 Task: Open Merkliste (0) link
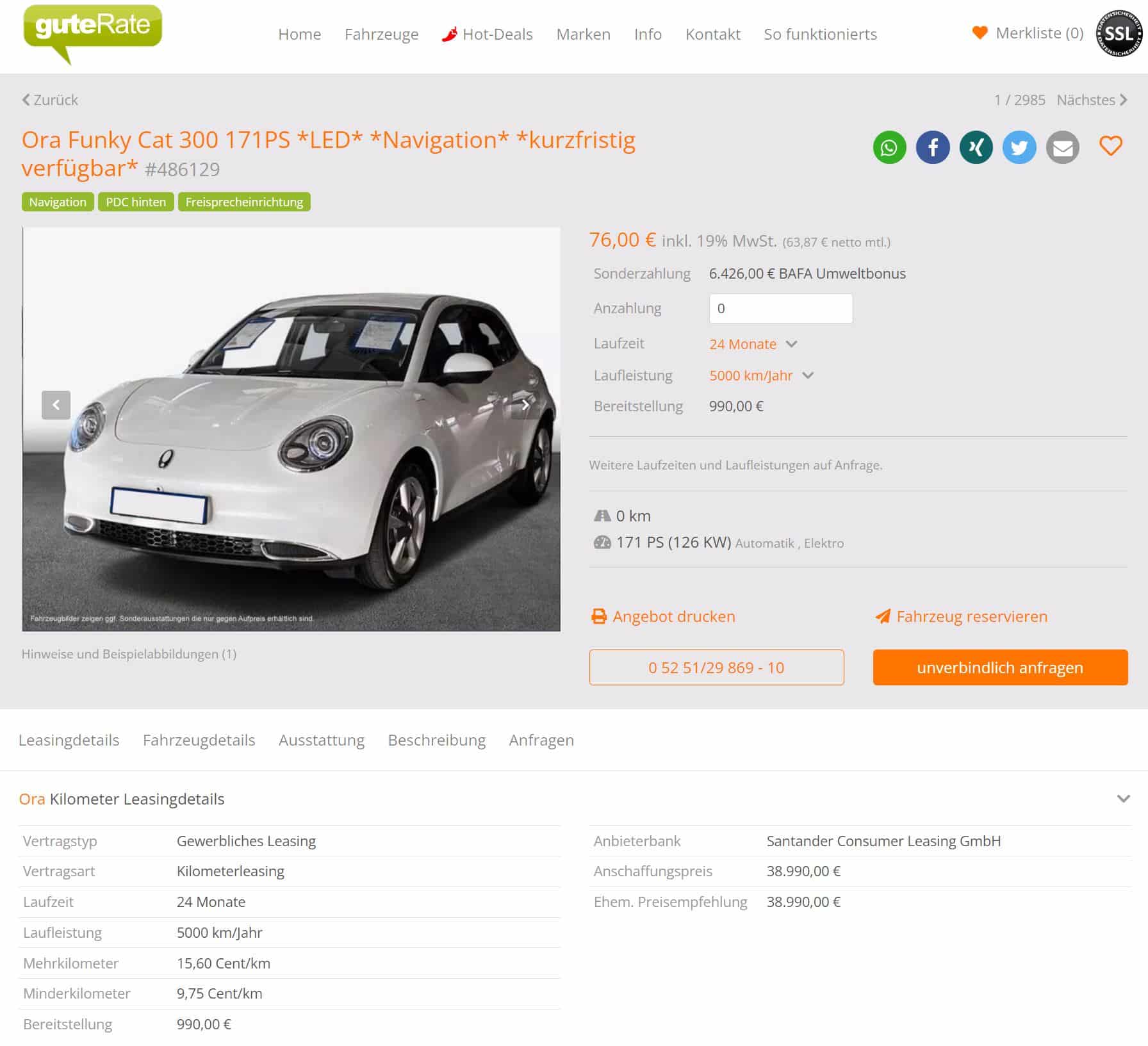click(x=1039, y=33)
